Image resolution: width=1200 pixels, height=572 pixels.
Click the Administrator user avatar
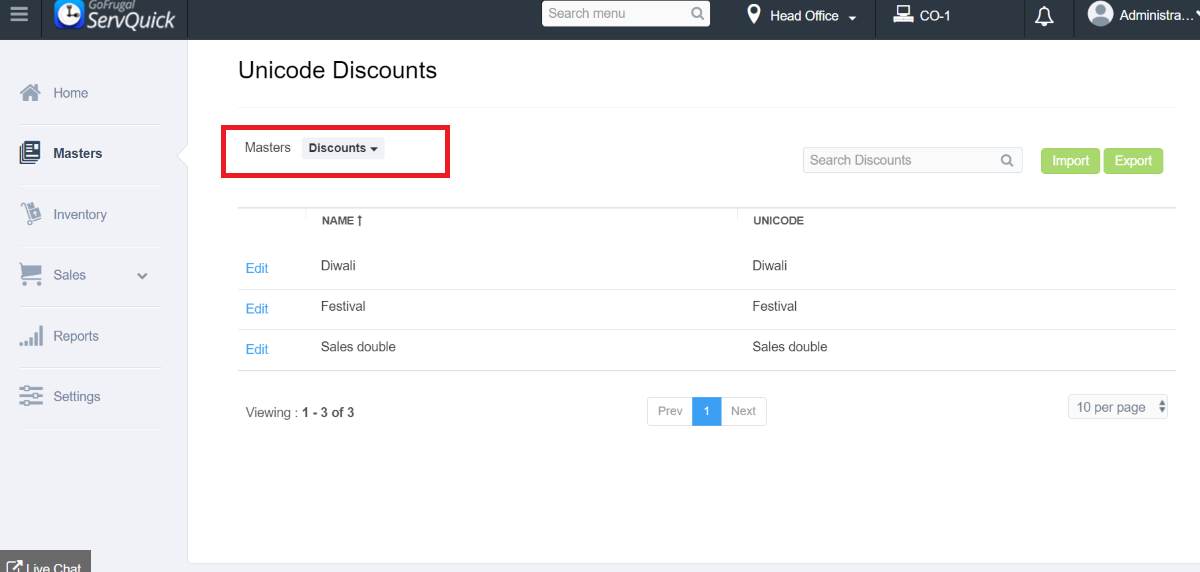point(1100,14)
